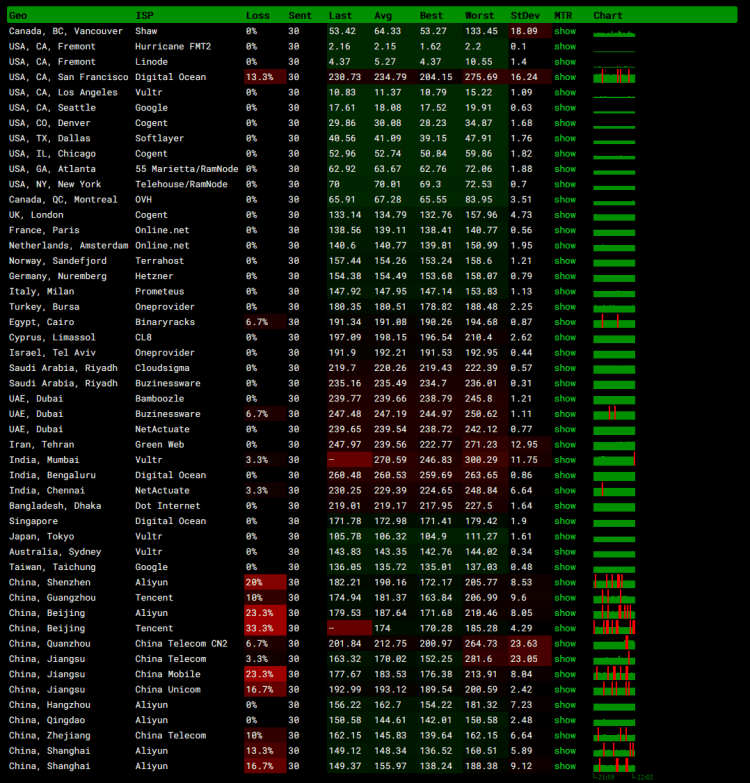Click the 33.3% loss cell for Beijing Tencent
Image resolution: width=750 pixels, height=783 pixels.
265,628
